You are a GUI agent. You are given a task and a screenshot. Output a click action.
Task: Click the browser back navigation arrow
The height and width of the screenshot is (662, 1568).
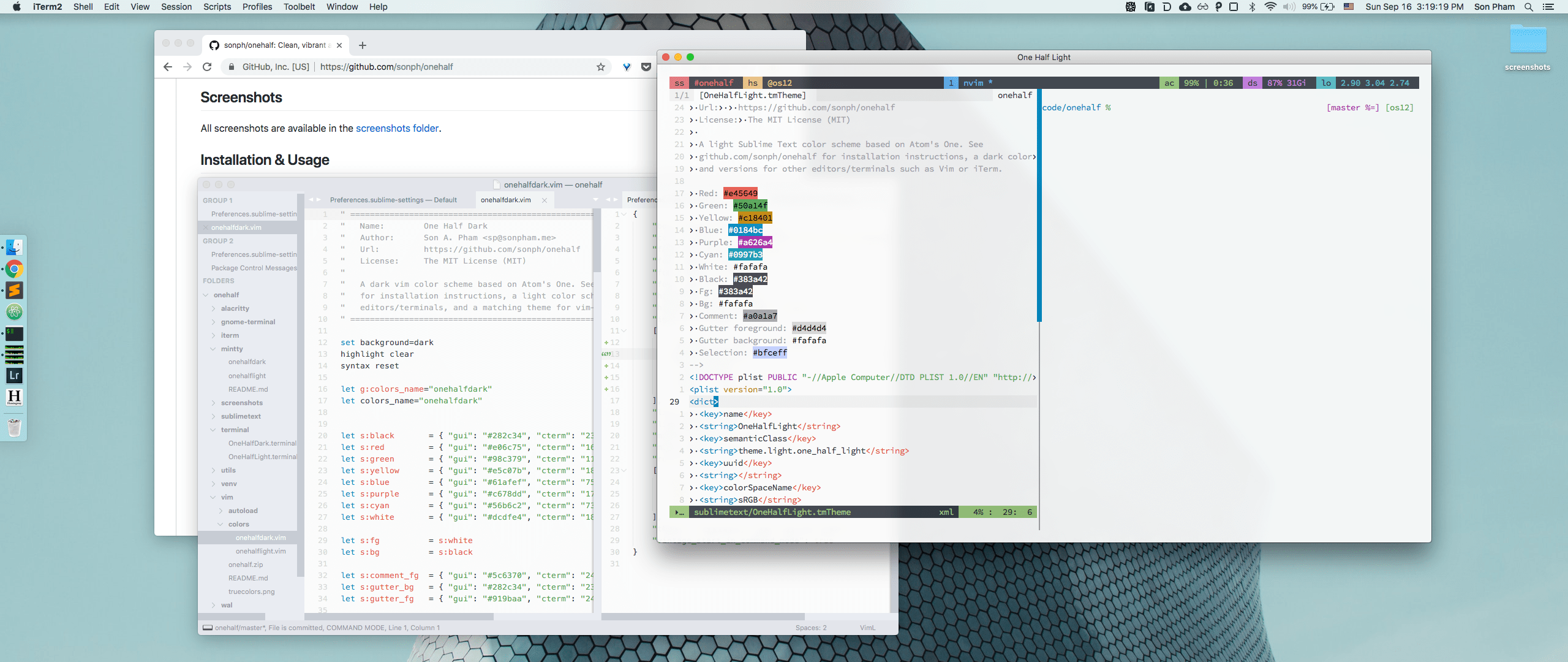[168, 66]
